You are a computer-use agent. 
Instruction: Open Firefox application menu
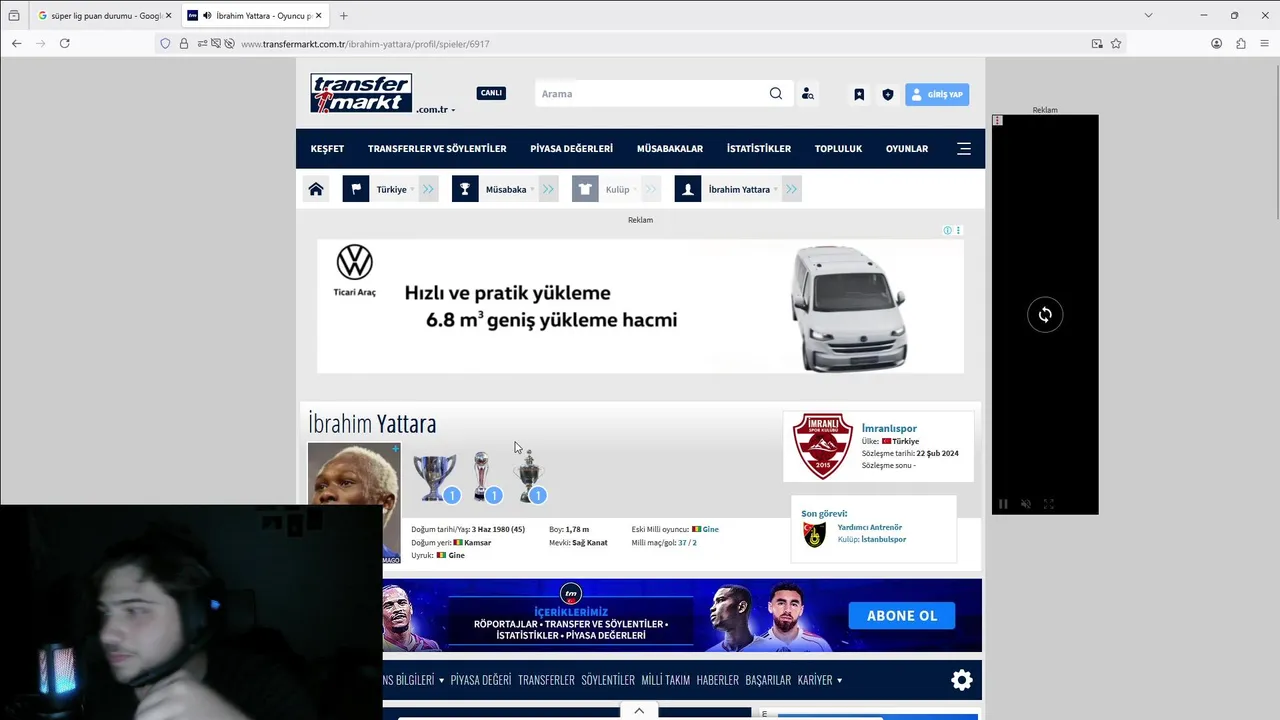1265,43
